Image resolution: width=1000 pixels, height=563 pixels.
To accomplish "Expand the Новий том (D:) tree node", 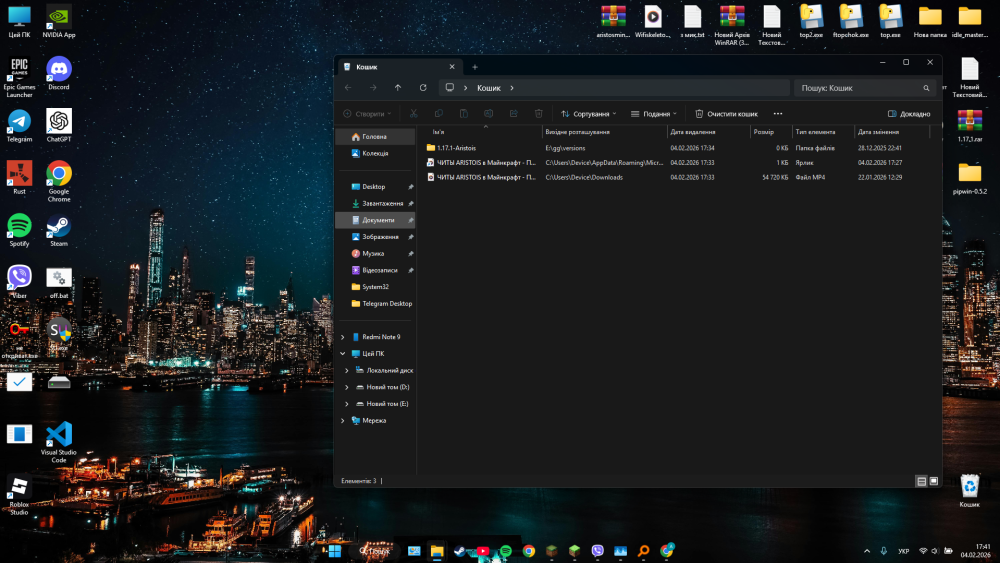I will point(347,386).
